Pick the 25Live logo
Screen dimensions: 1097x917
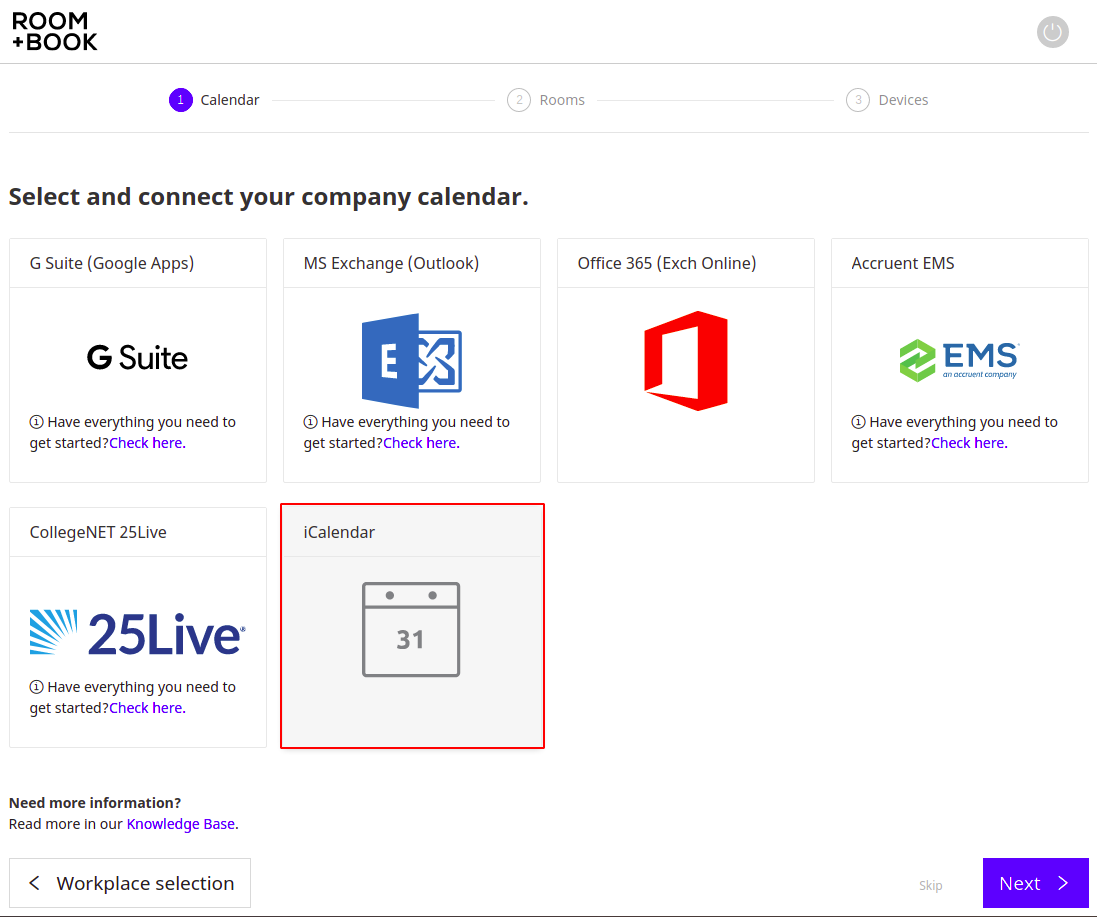[138, 633]
